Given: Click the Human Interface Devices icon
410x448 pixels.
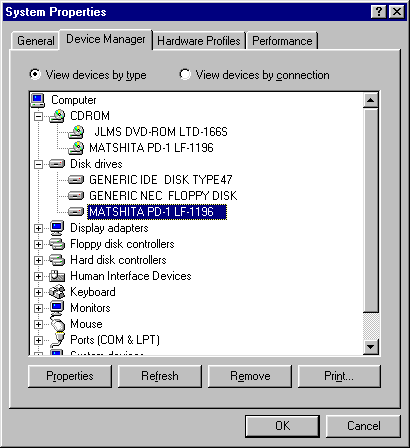Looking at the screenshot, I should pos(57,276).
